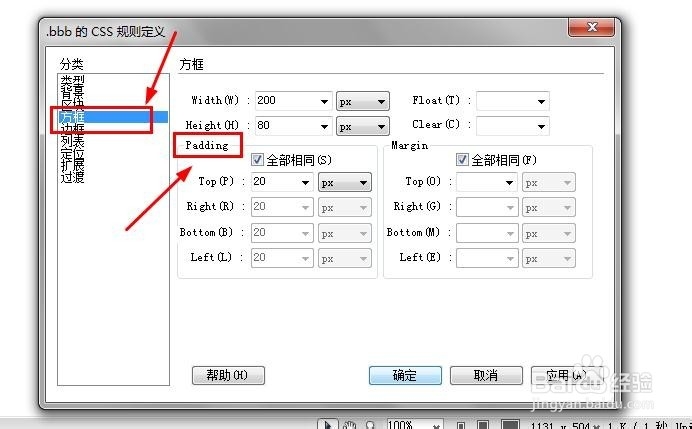Image resolution: width=692 pixels, height=429 pixels.
Task: Click the 帮助(H) help button
Action: tap(228, 376)
